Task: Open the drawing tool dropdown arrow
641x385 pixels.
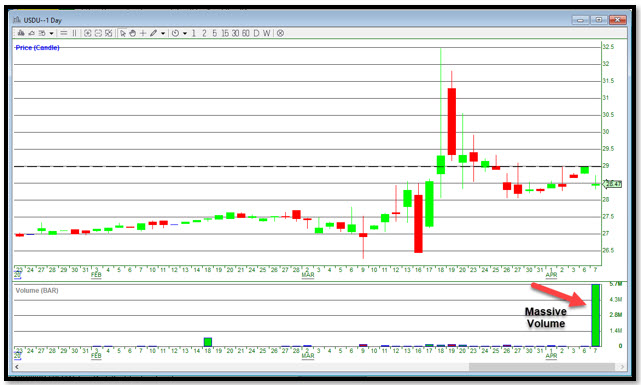Action: [163, 34]
